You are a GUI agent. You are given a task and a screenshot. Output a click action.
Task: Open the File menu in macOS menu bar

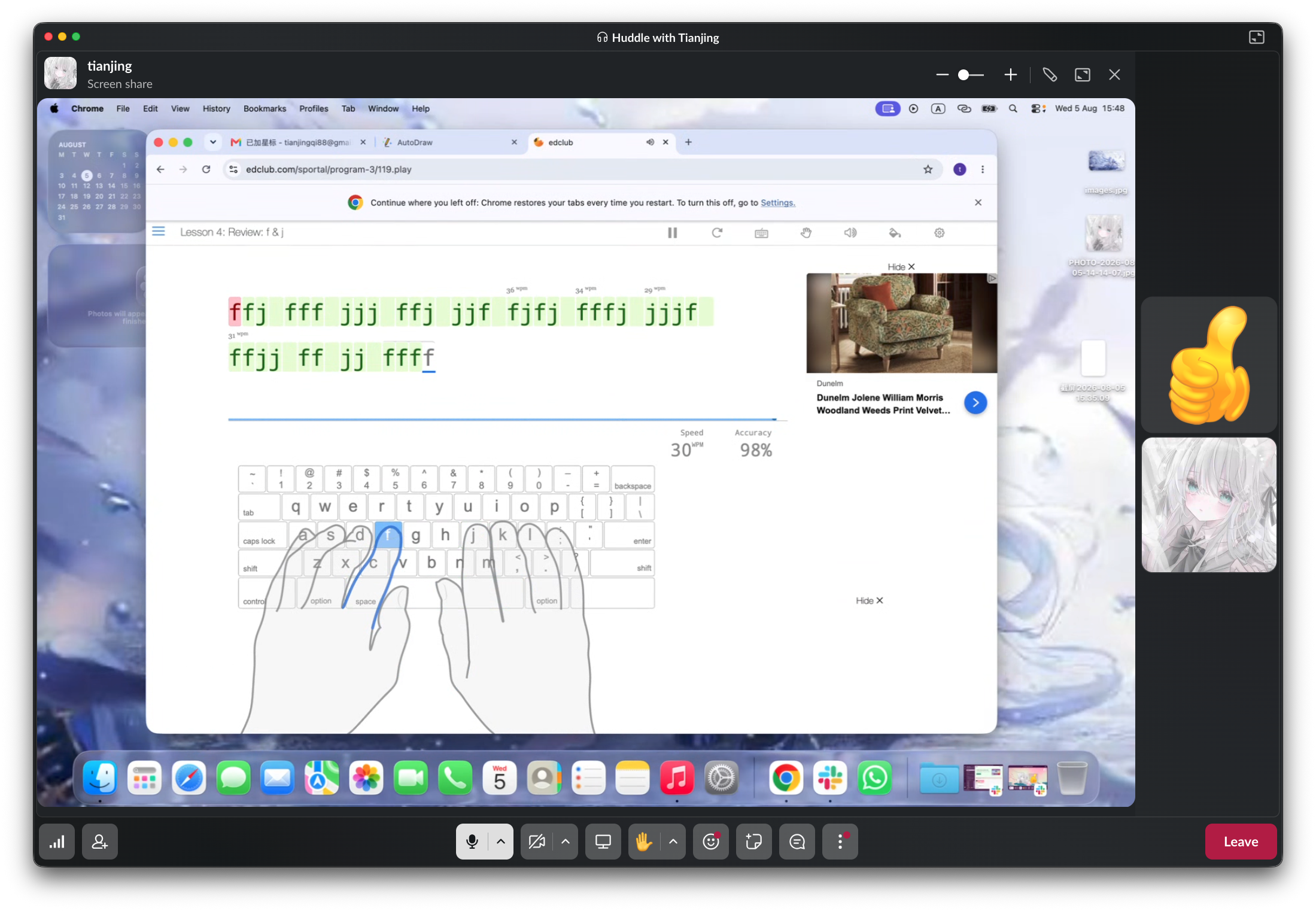click(123, 108)
